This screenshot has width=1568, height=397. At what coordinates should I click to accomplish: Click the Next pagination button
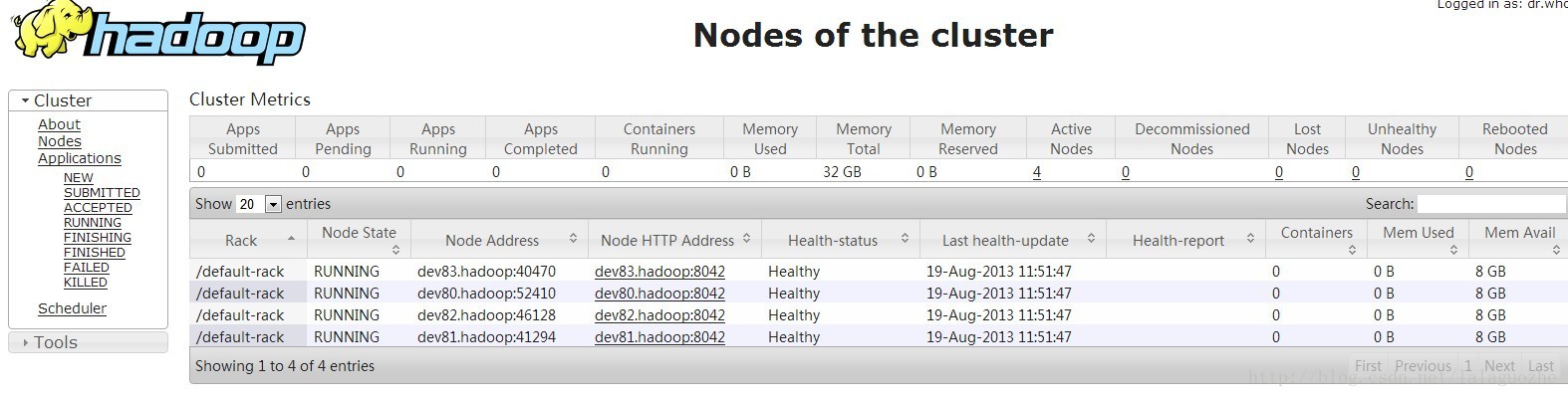(1499, 366)
